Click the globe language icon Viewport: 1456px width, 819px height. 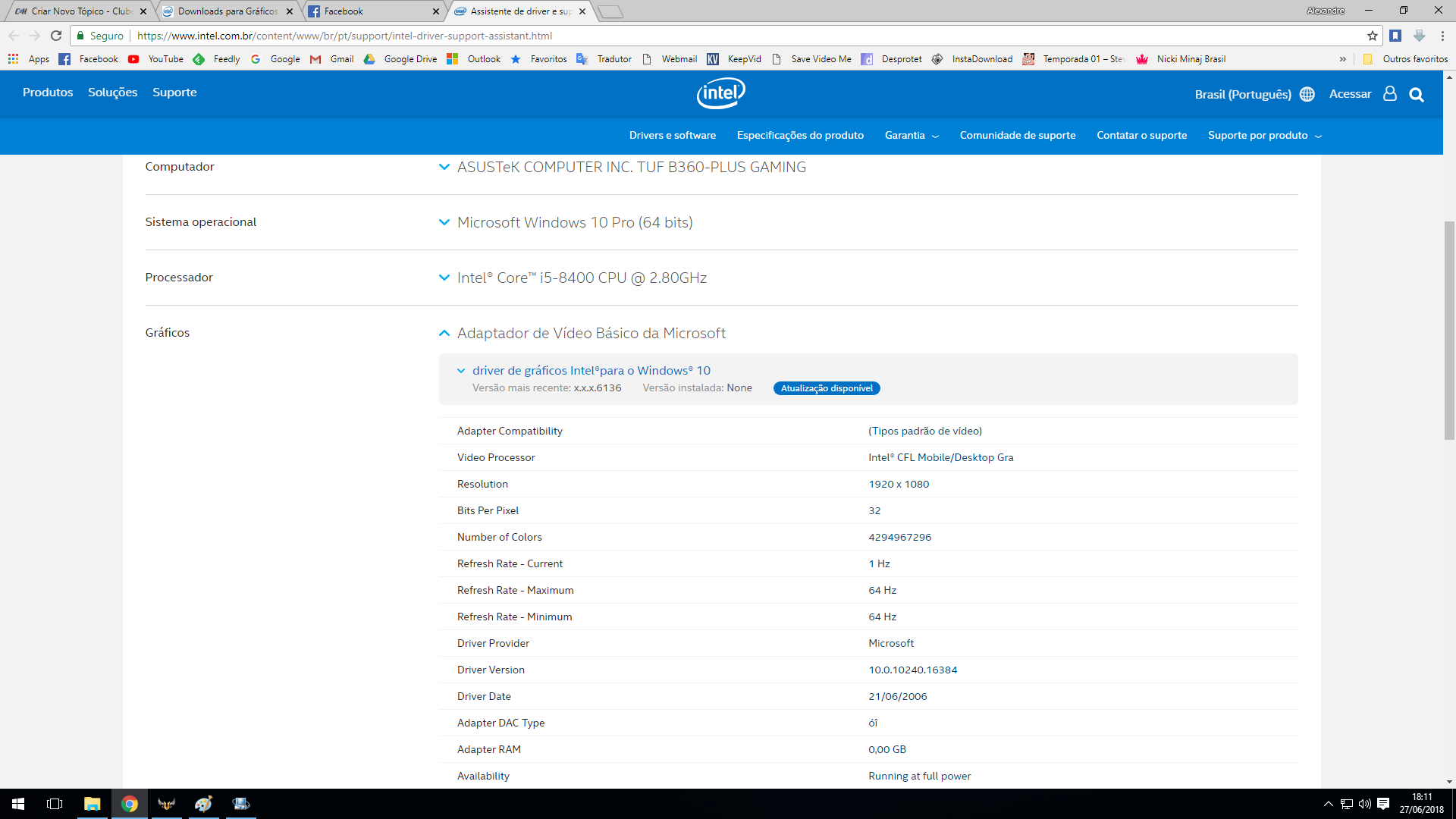coord(1307,94)
